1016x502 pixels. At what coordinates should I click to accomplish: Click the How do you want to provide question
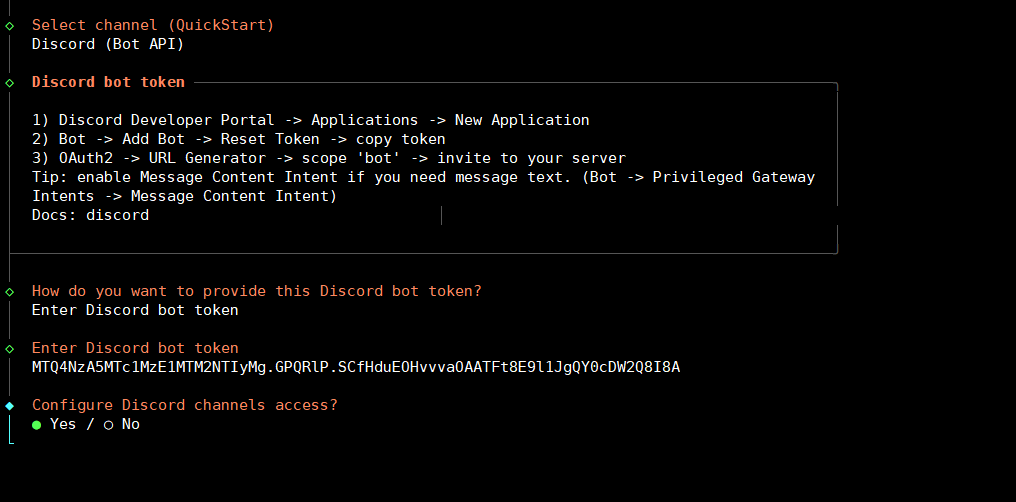coord(257,291)
